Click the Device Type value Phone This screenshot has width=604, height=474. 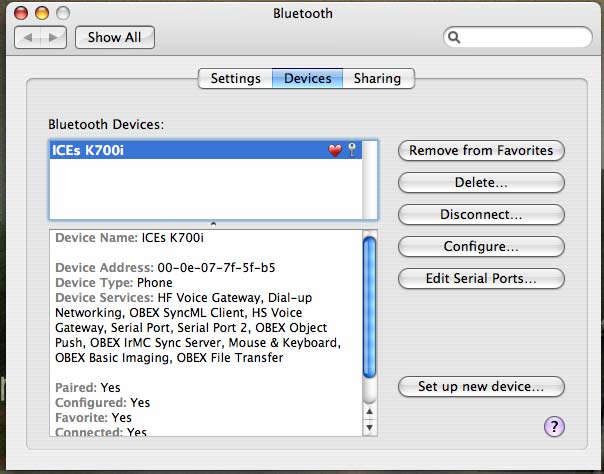155,283
